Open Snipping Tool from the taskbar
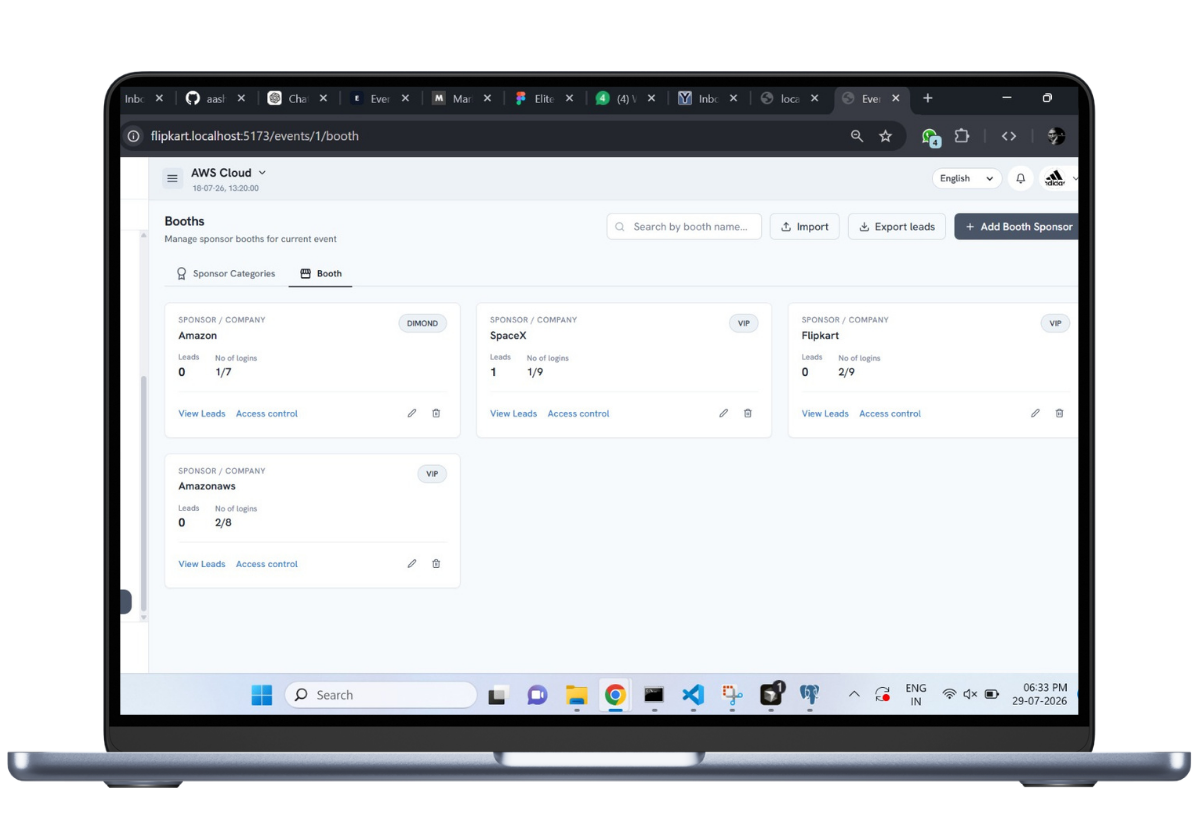This screenshot has width=1200, height=835. coord(732,695)
